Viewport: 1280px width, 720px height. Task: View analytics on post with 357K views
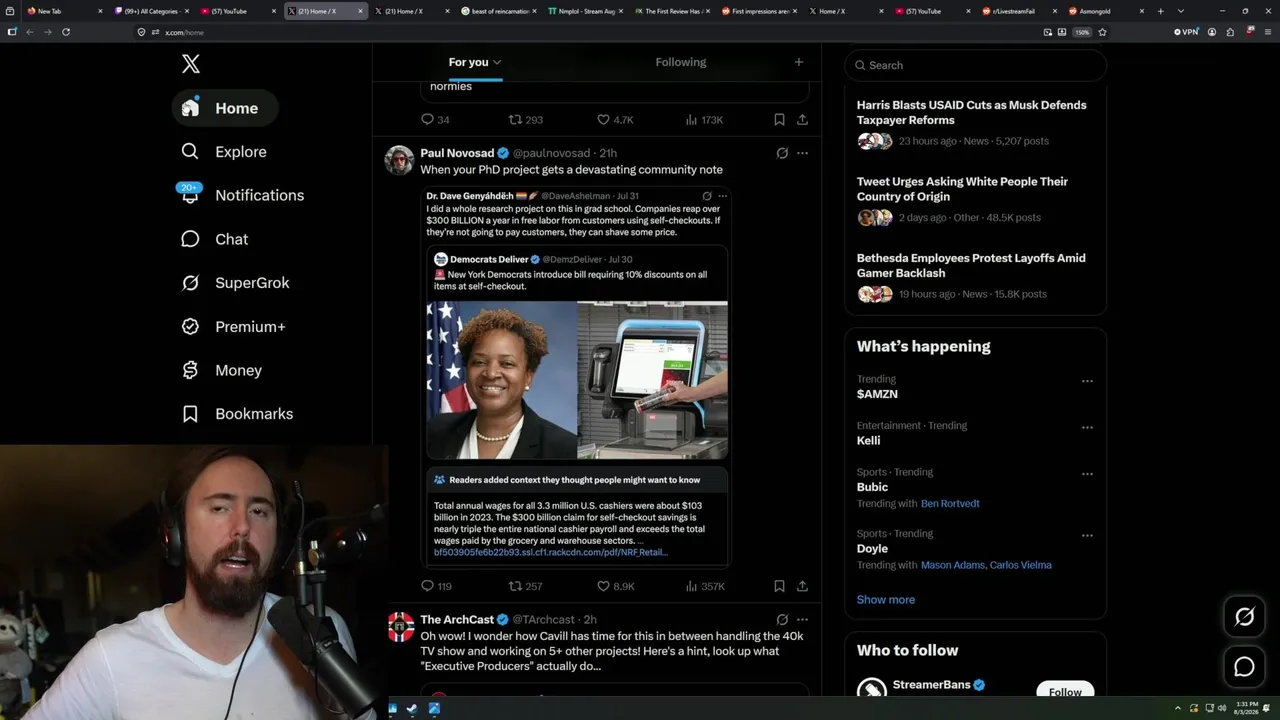click(705, 586)
